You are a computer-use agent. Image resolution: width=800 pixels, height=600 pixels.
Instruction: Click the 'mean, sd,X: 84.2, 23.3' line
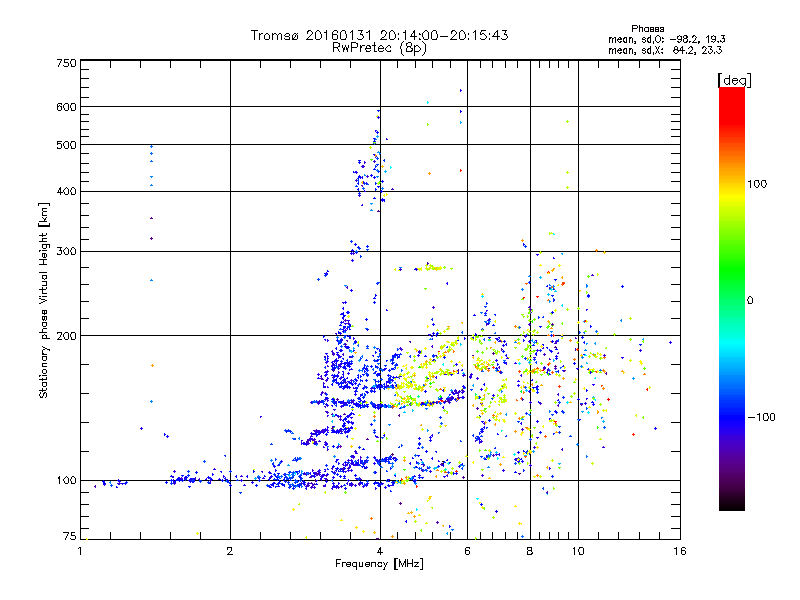click(x=665, y=50)
